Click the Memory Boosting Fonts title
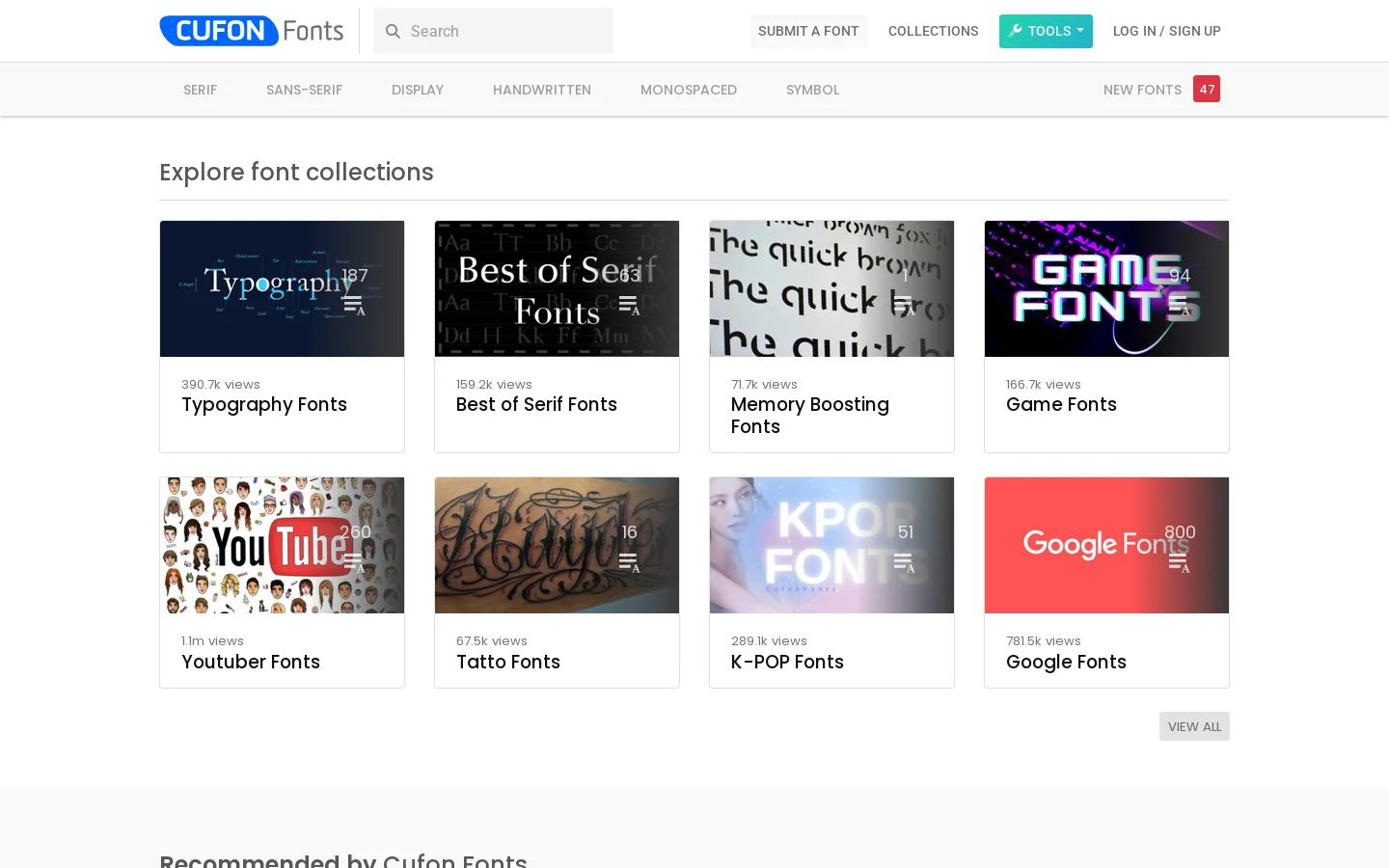Image resolution: width=1389 pixels, height=868 pixels. tap(810, 416)
